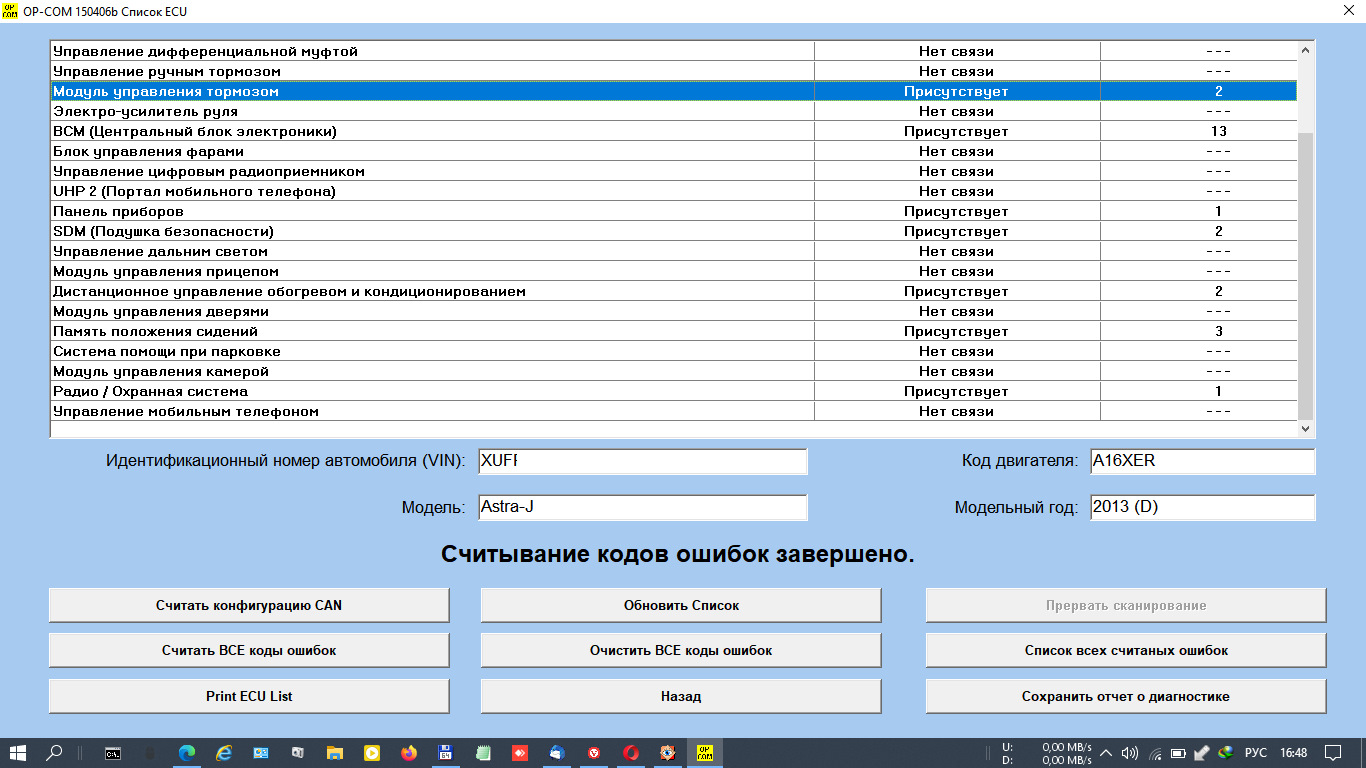This screenshot has height=768, width=1366.
Task: Select 'Радио / Охранная система' row
Action: [674, 391]
